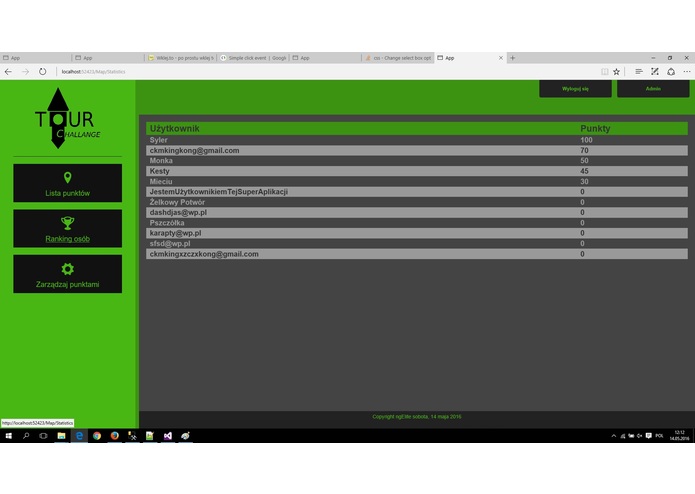Click the Share icon in Edge toolbar
This screenshot has height=494, width=695.
[671, 71]
